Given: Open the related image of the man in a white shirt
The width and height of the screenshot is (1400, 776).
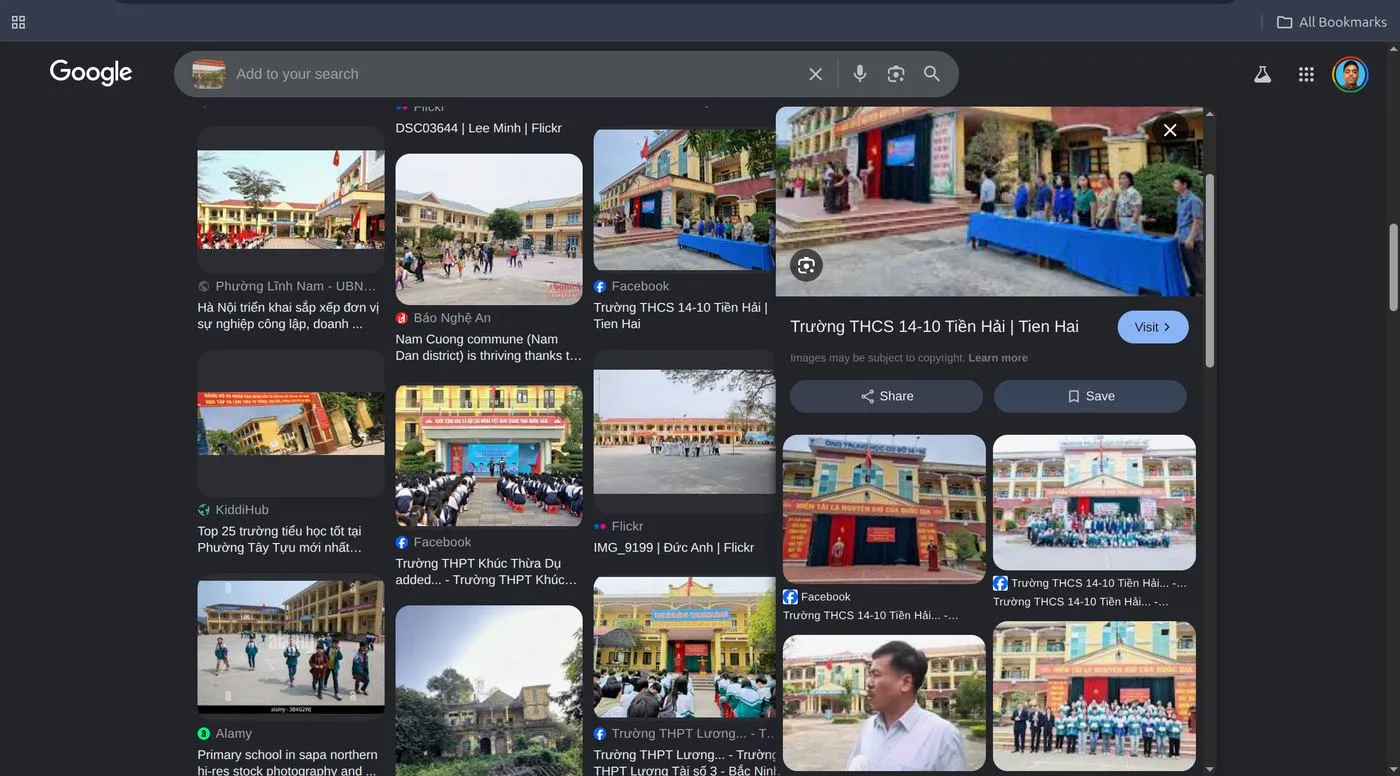Looking at the screenshot, I should (x=884, y=703).
